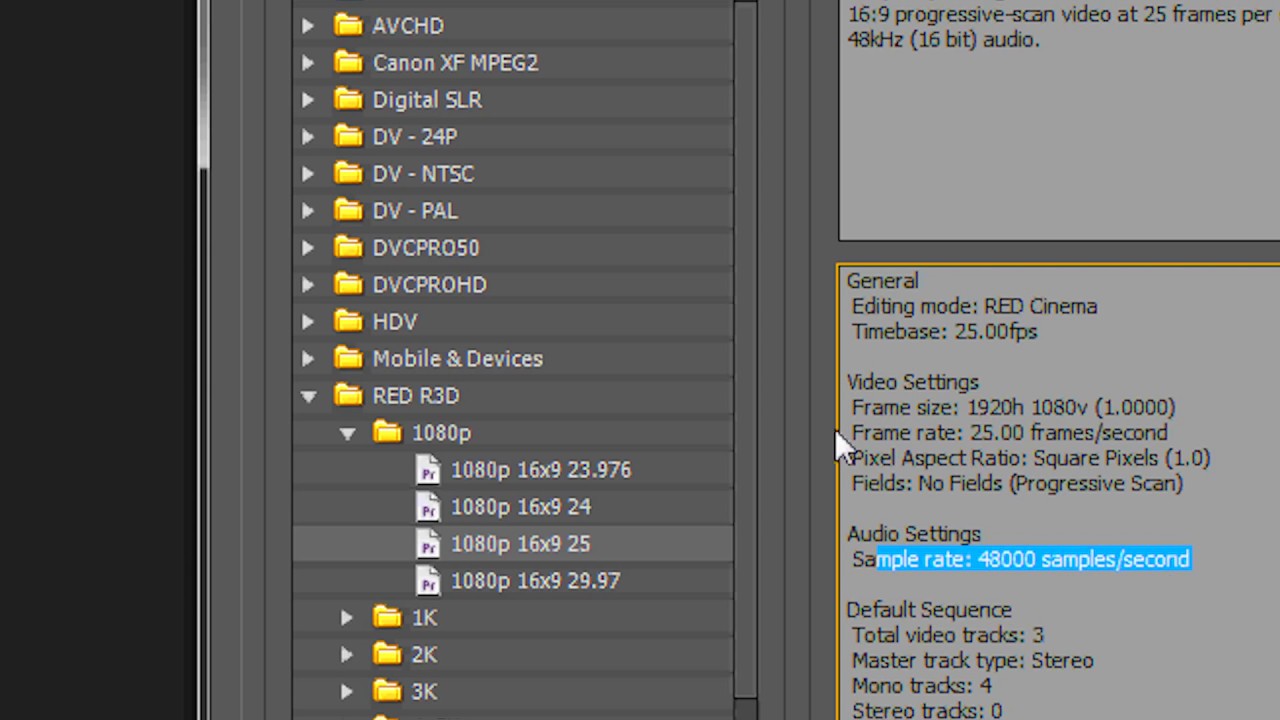Click the 1080p 16x9 23.976 preset icon
The height and width of the screenshot is (720, 1280).
coord(428,470)
